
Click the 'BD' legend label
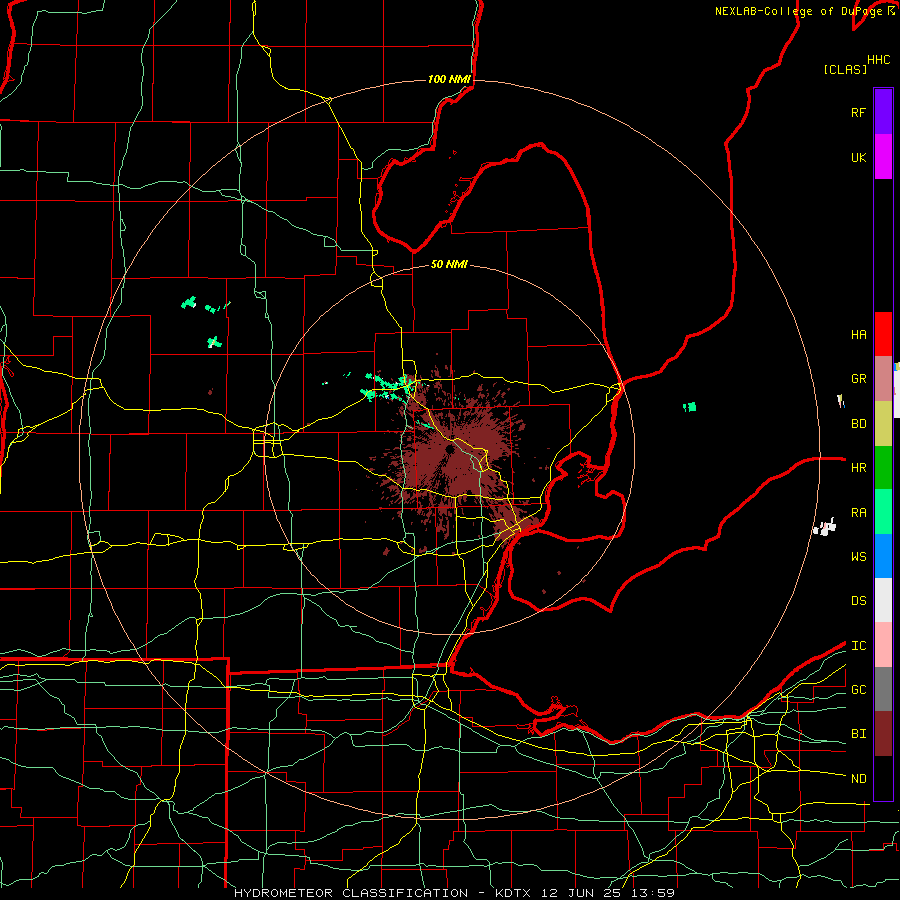click(x=858, y=424)
